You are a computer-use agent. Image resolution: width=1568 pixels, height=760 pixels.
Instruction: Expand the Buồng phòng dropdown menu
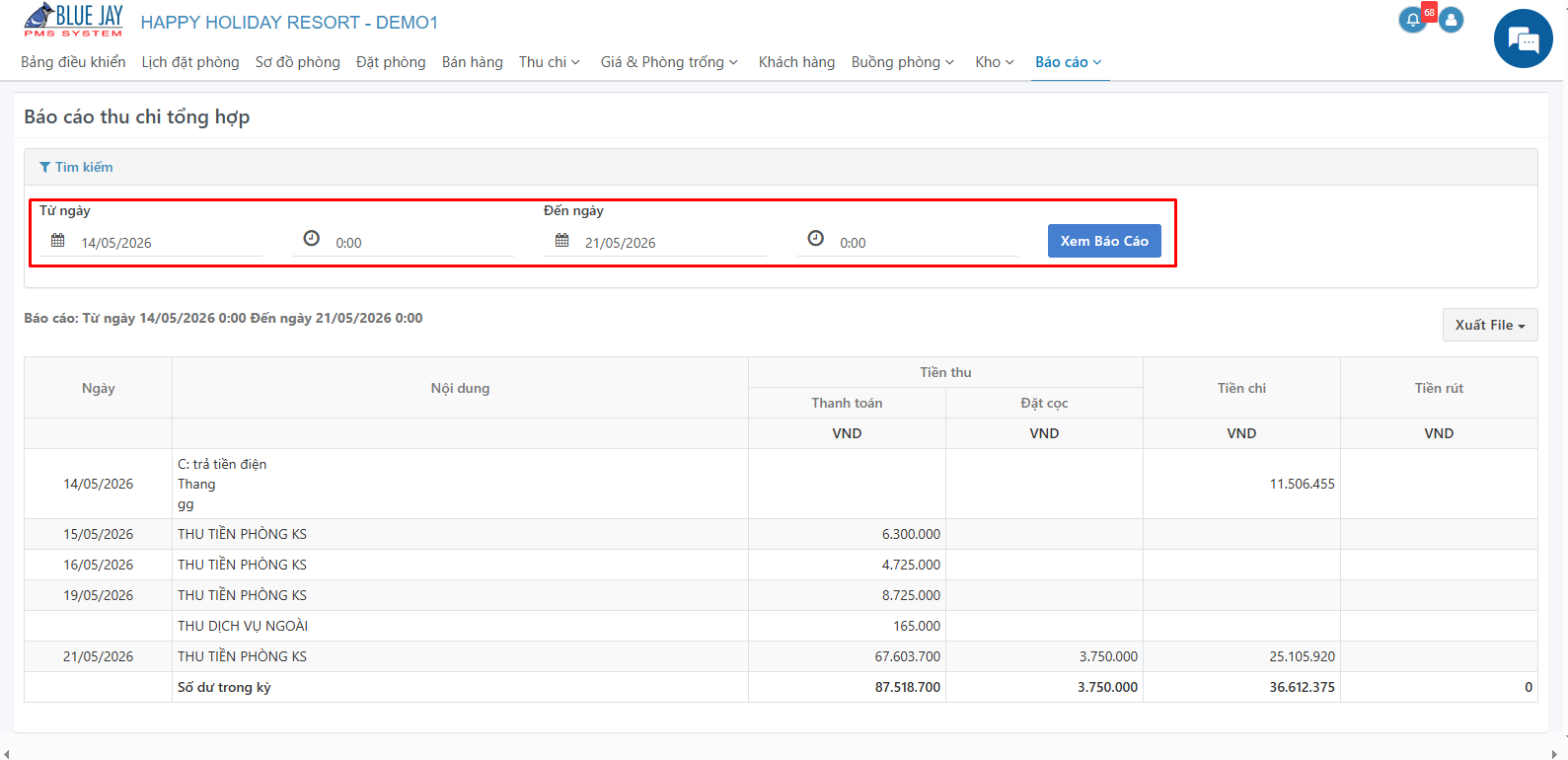coord(903,62)
